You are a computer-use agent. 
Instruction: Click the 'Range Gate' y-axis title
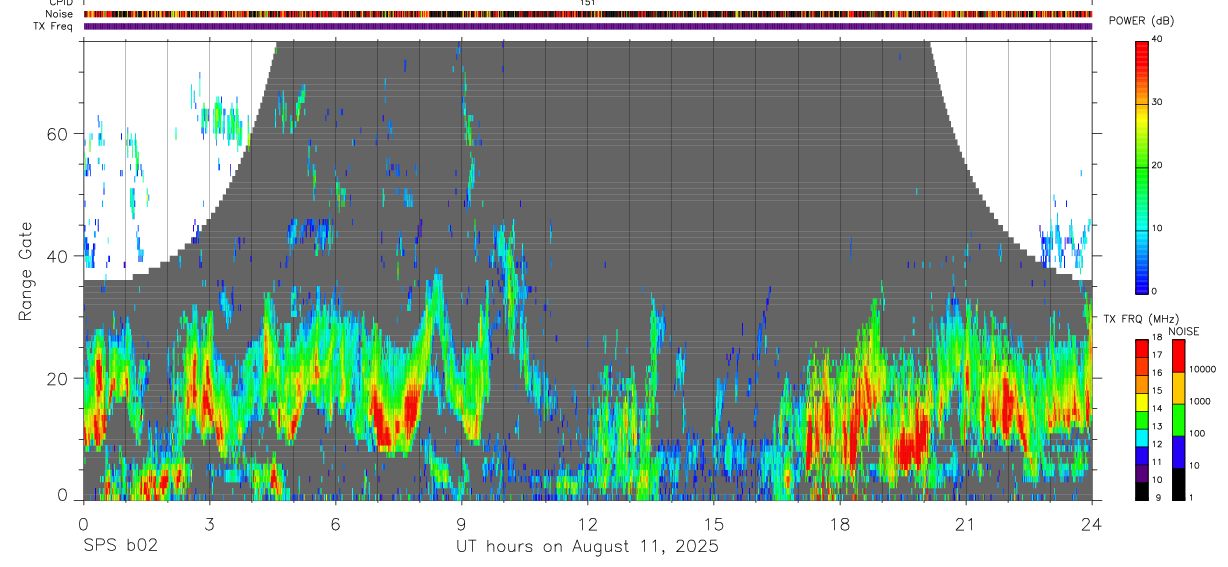point(26,271)
